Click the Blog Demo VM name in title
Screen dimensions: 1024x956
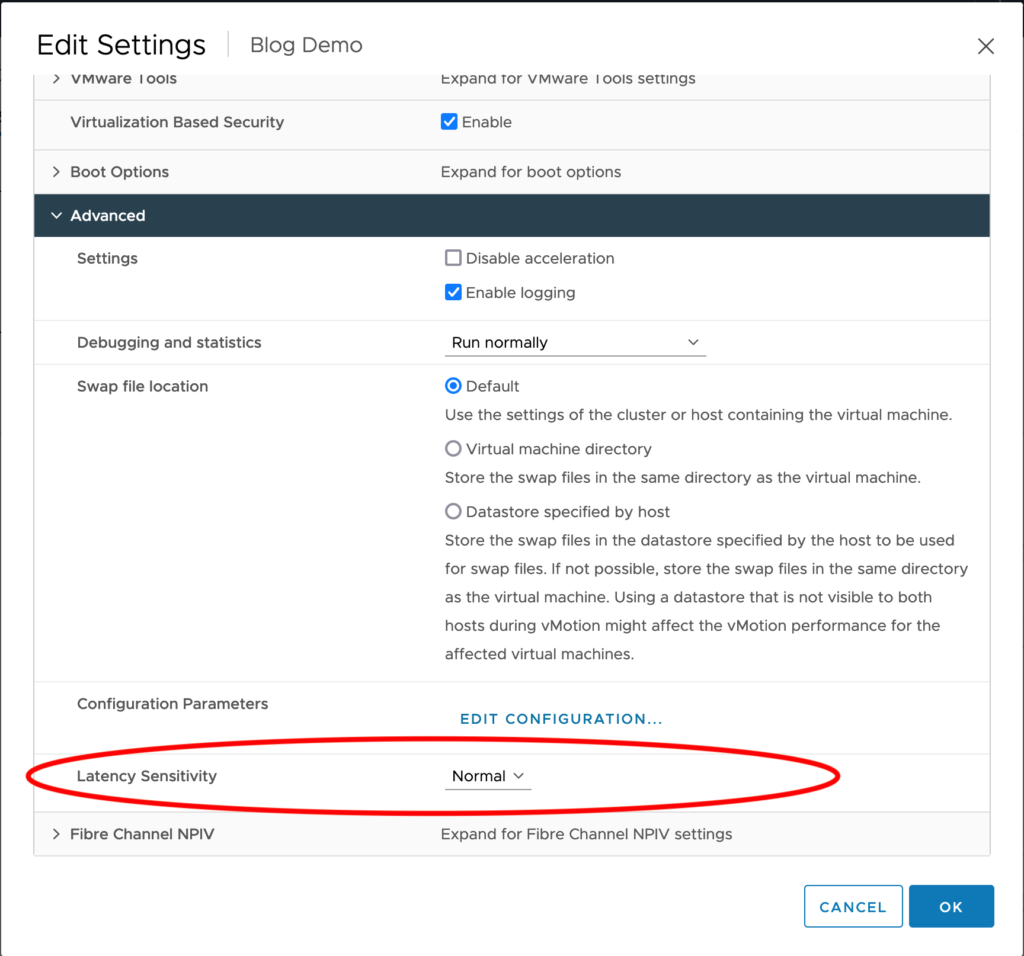point(306,46)
